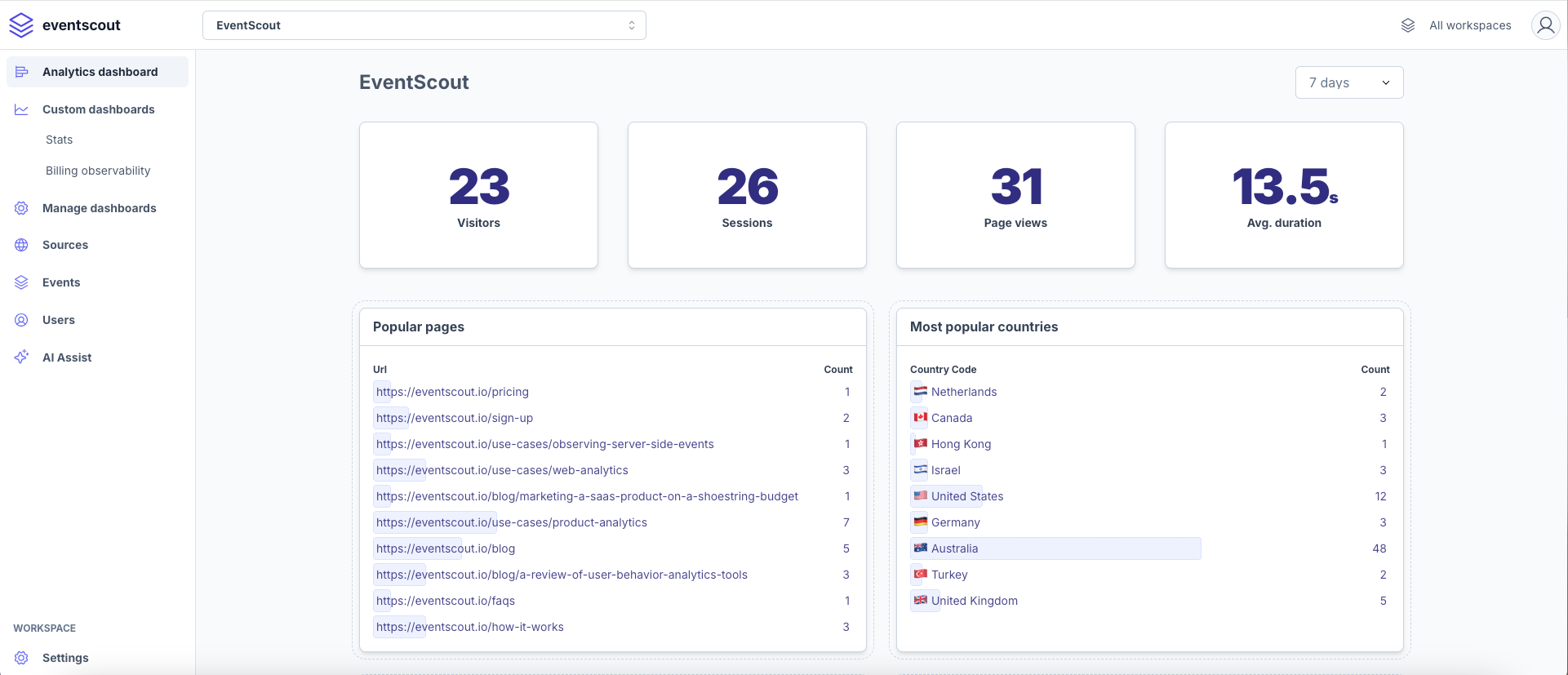This screenshot has width=1568, height=675.
Task: Click the Netherlands flag icon
Action: [x=921, y=391]
